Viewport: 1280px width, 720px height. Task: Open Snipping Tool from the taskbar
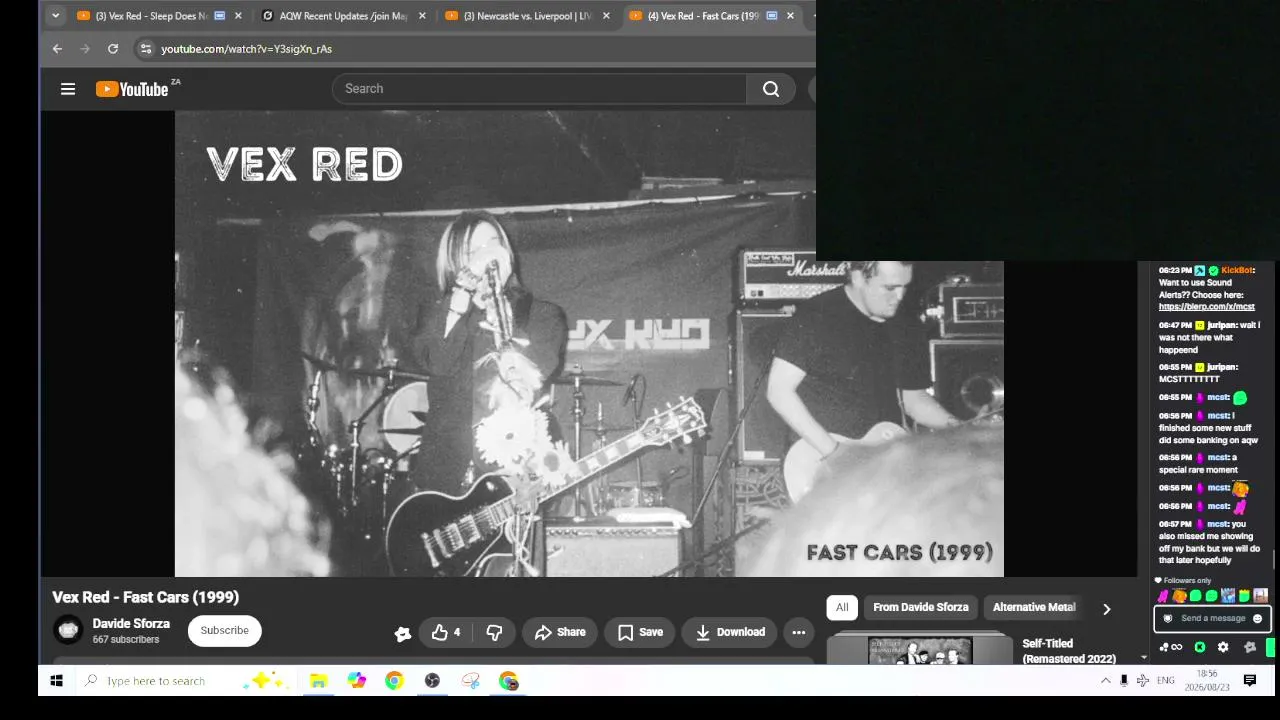point(471,681)
